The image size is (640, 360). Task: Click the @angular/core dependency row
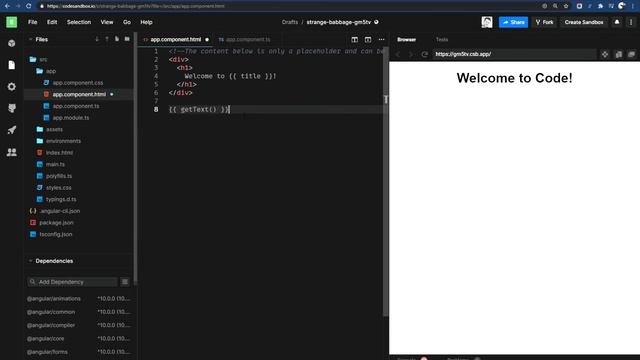(78, 338)
